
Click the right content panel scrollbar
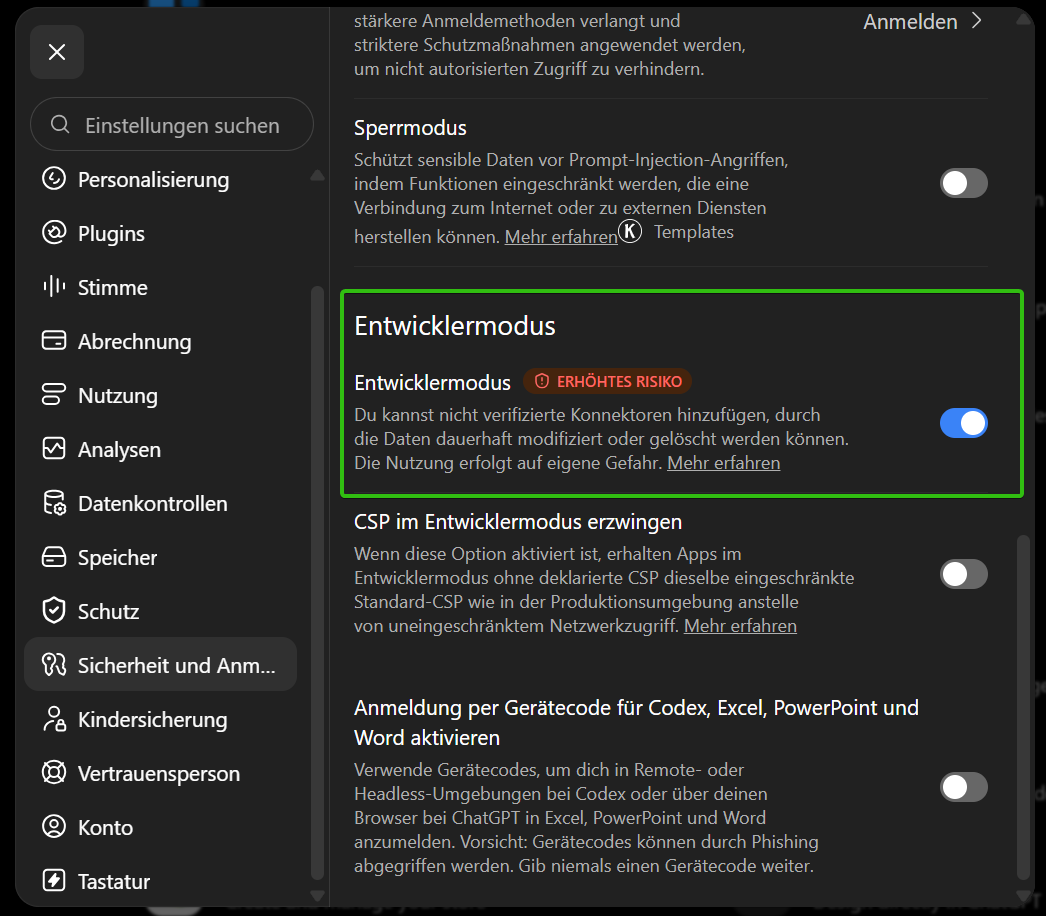coord(1023,707)
